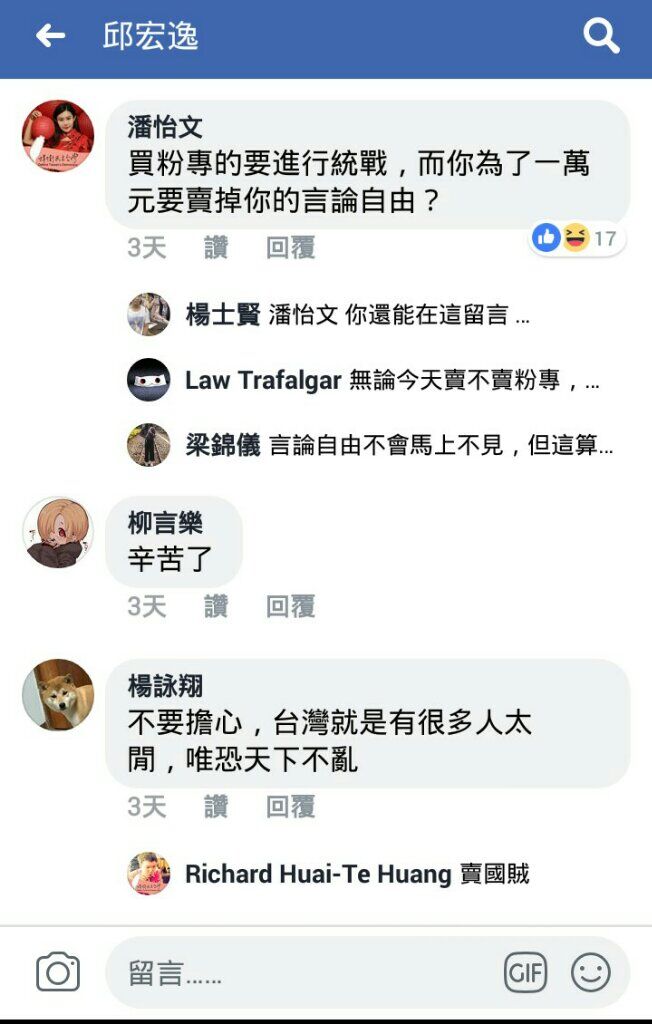Reply to 柳言樂's comment
The width and height of the screenshot is (652, 1024).
(x=291, y=606)
